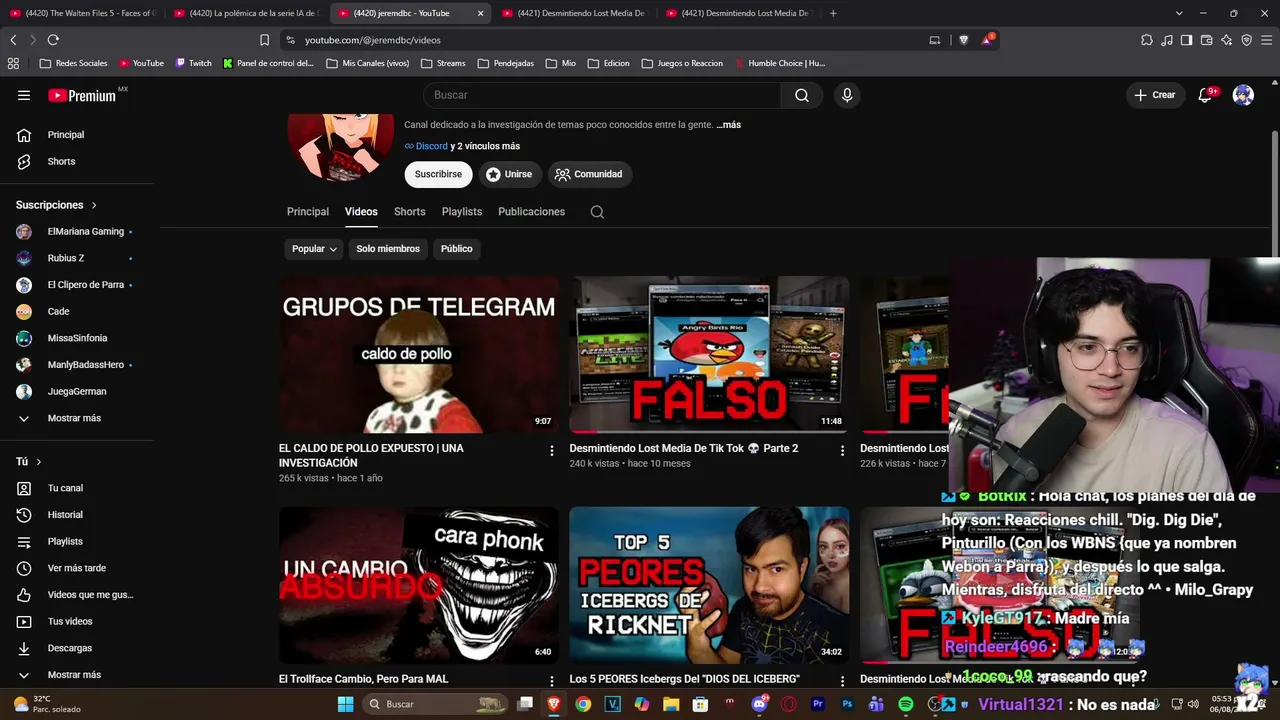Click the Windows Start button
This screenshot has height=720, width=1280.
click(345, 704)
